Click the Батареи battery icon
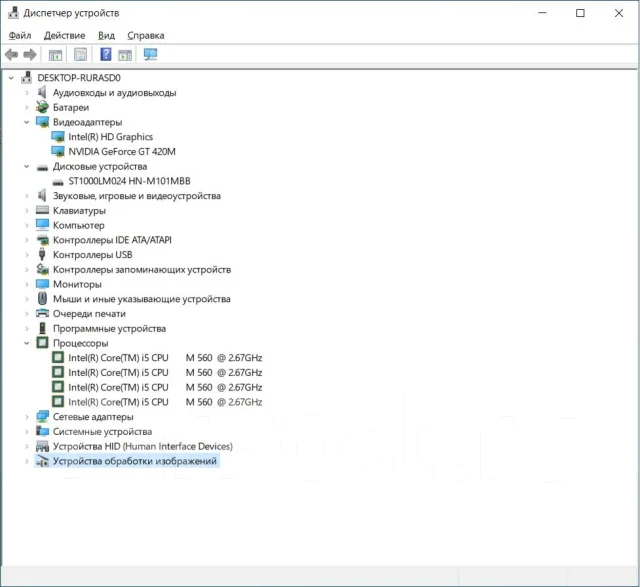Image resolution: width=640 pixels, height=587 pixels. (42, 107)
